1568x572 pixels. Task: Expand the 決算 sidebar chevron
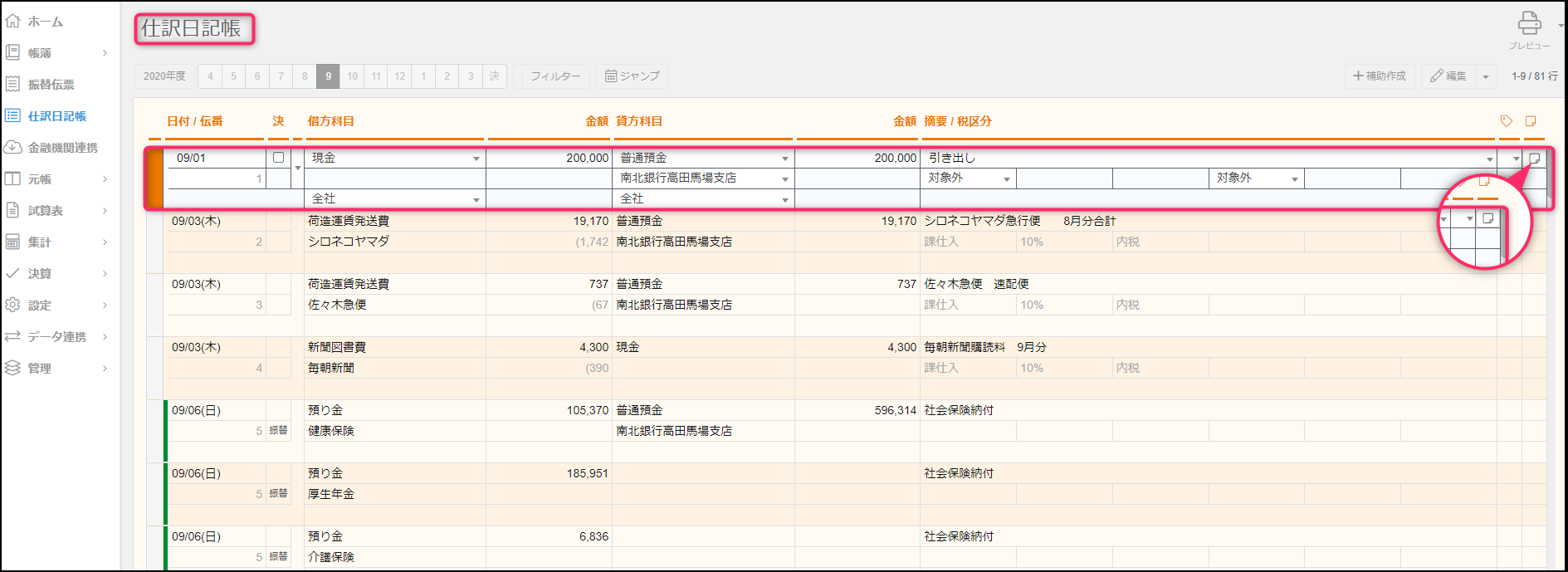(105, 273)
